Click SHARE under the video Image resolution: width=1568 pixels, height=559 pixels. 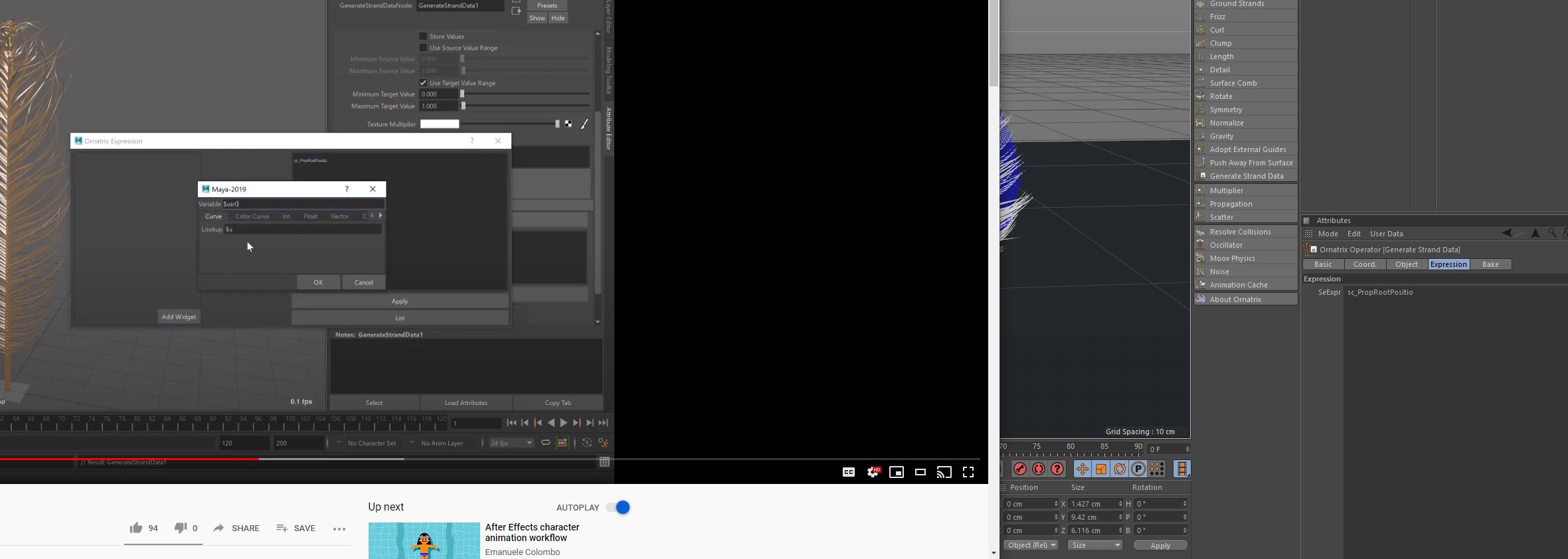236,528
